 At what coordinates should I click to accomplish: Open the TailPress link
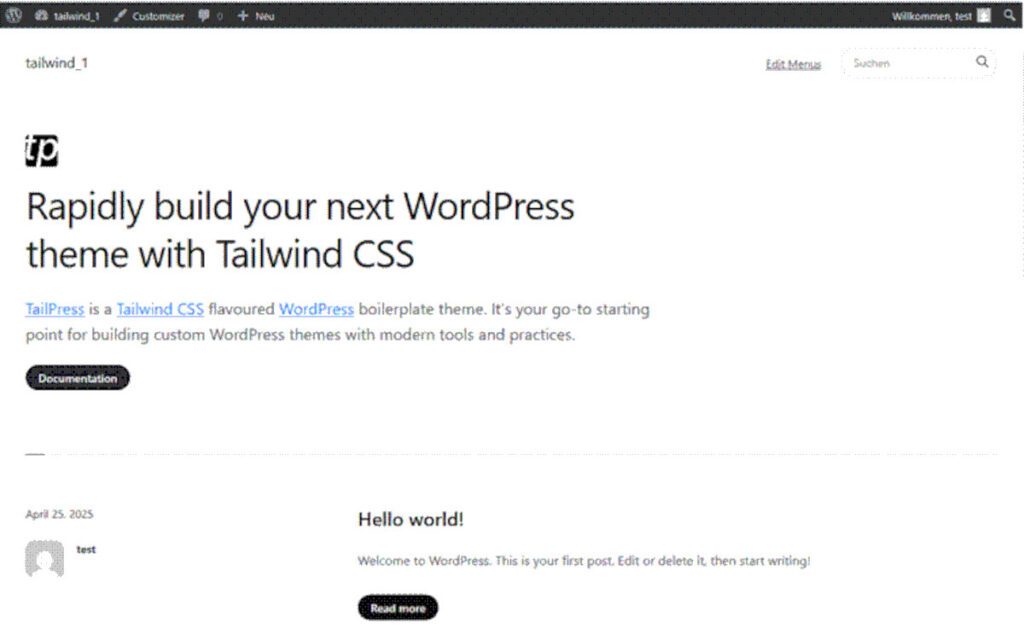point(54,309)
